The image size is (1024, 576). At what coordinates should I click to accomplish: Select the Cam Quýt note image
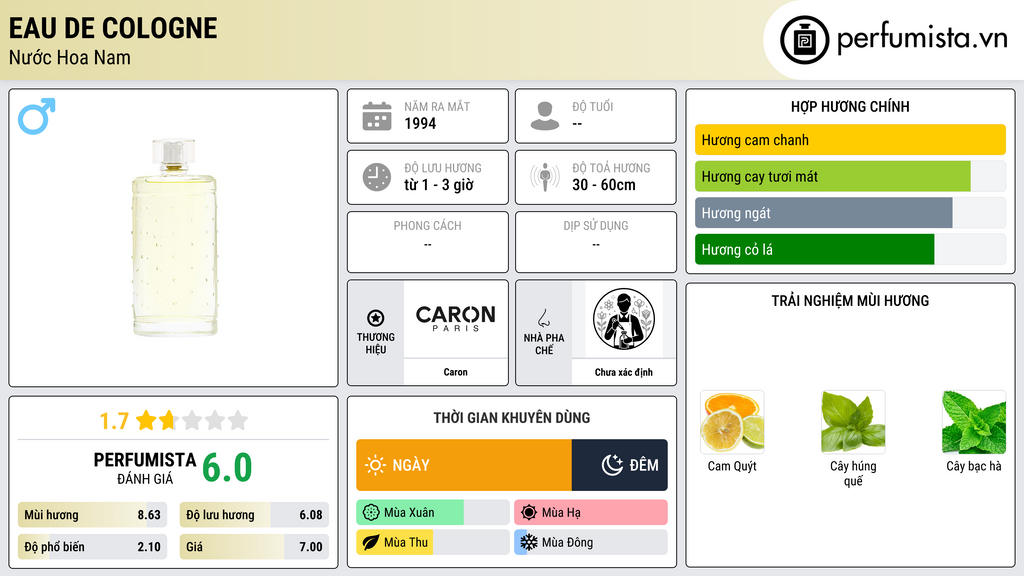click(x=732, y=422)
